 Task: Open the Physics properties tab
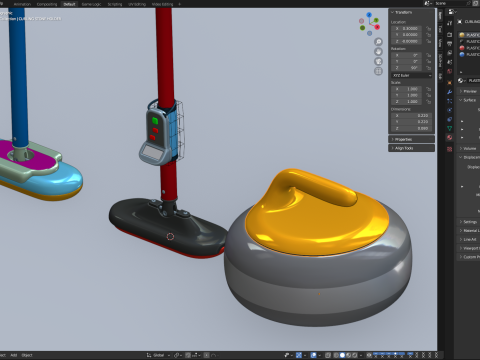(449, 110)
